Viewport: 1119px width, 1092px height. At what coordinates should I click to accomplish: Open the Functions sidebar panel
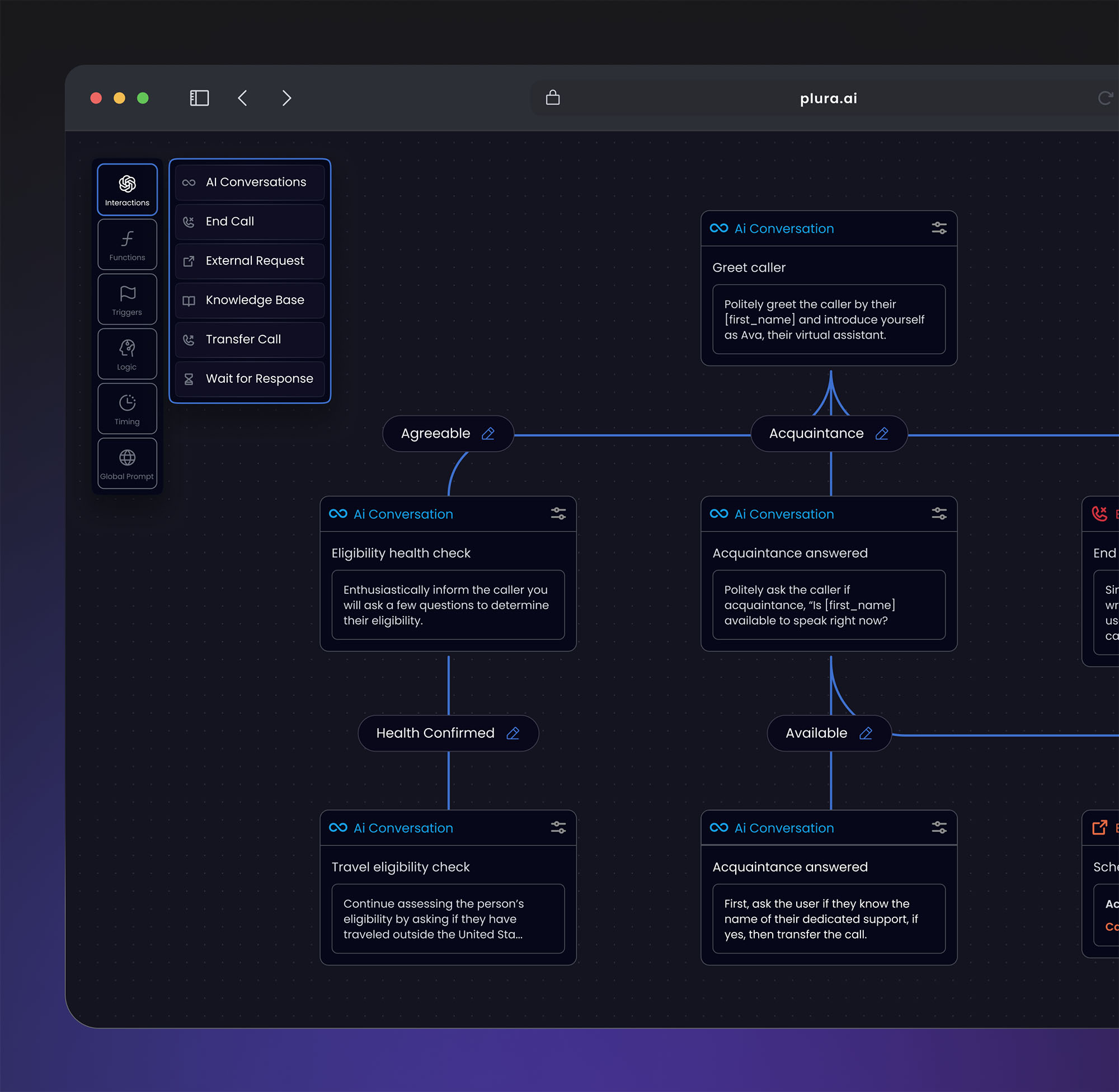pyautogui.click(x=127, y=245)
